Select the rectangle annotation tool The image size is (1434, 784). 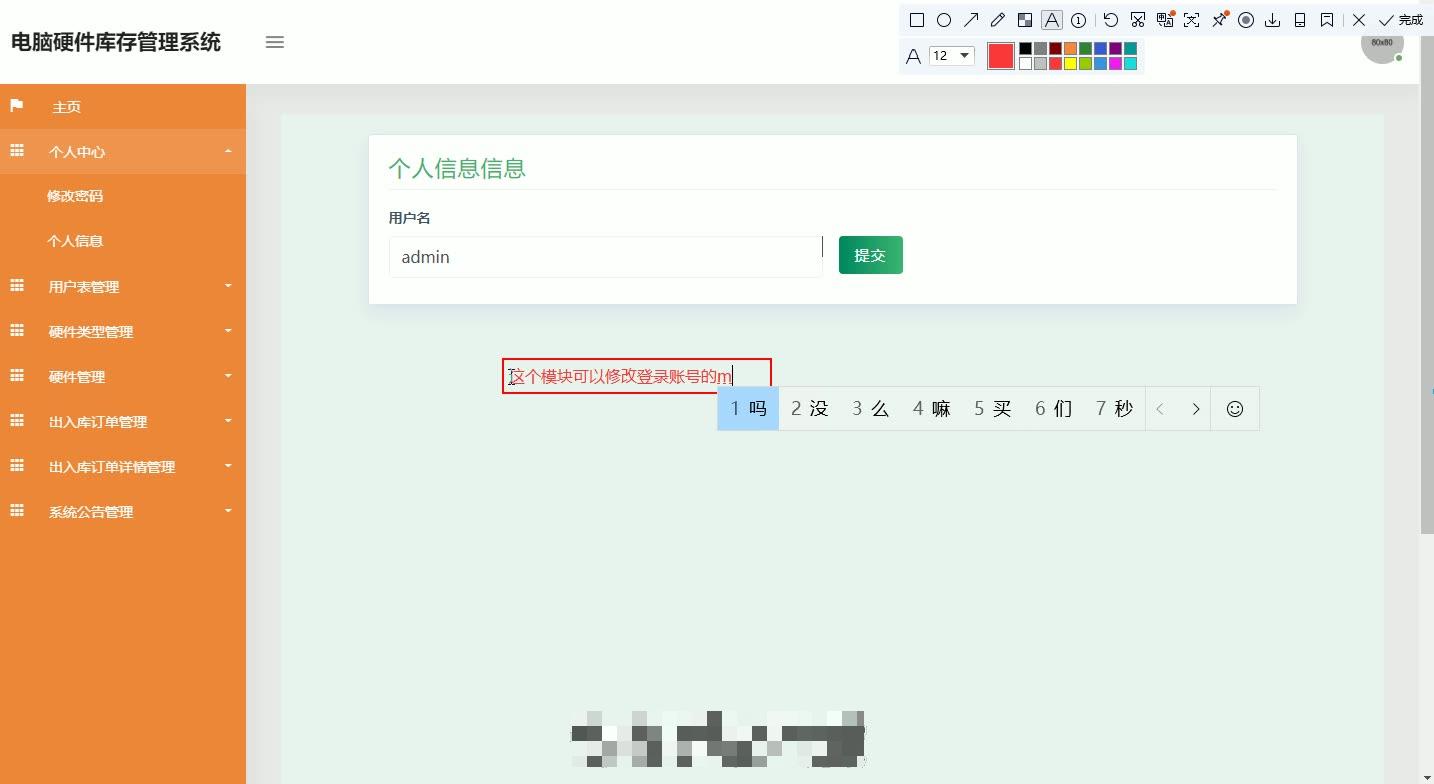916,20
